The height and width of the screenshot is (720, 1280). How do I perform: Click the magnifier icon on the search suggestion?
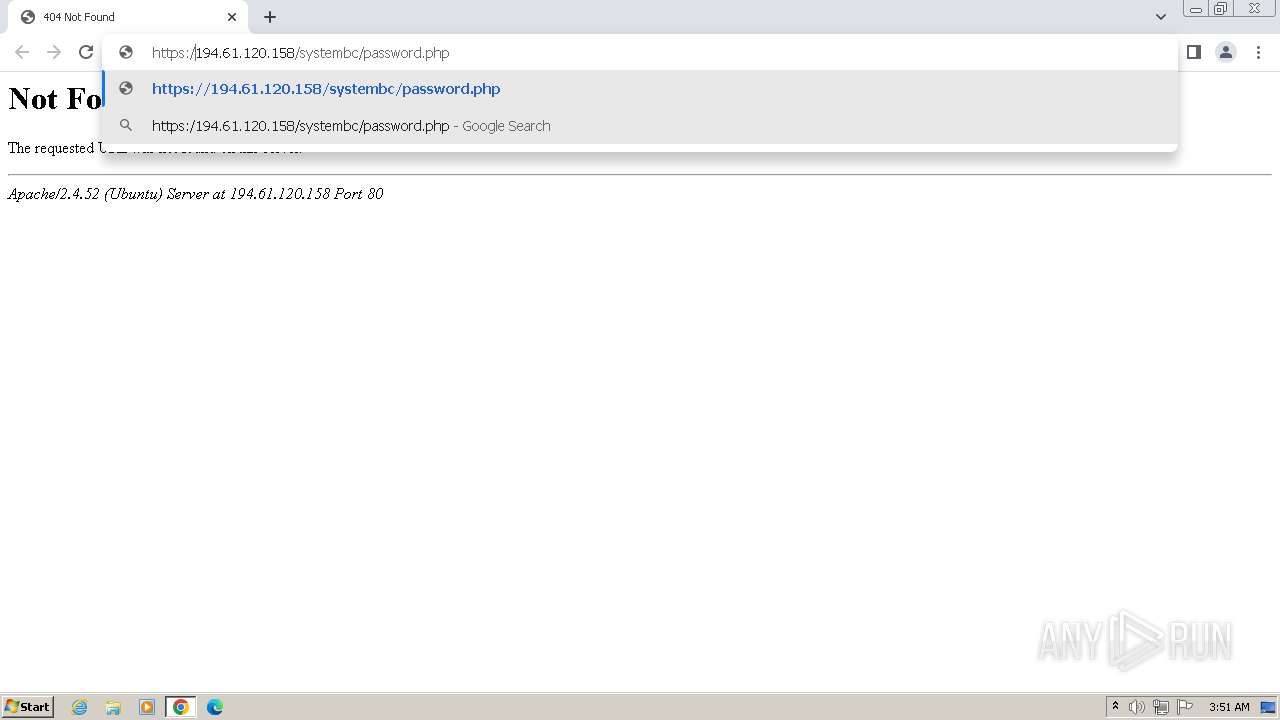126,125
